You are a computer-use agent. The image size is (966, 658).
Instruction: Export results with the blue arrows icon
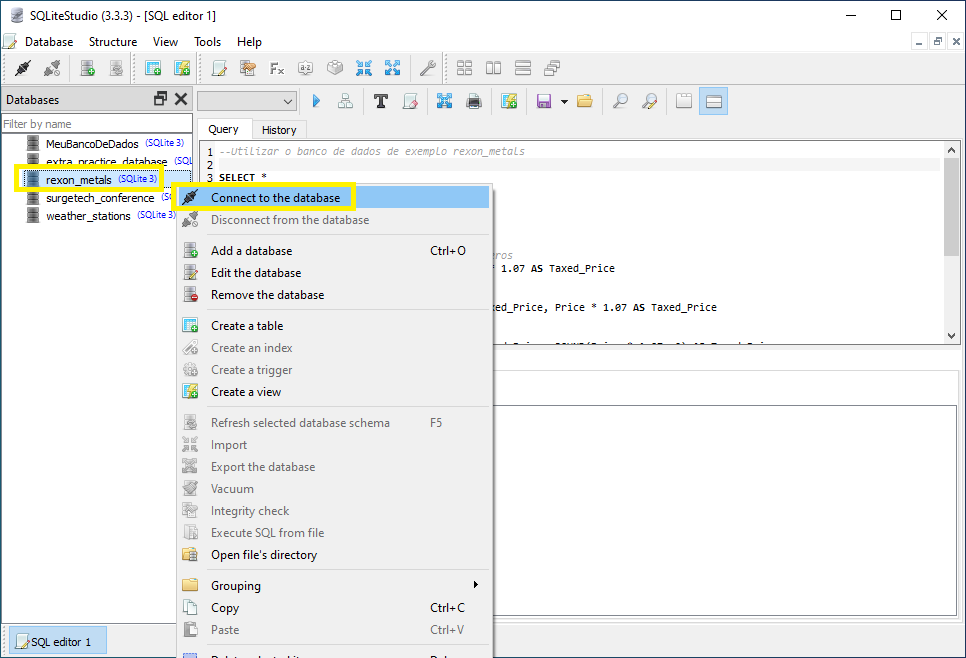(444, 101)
